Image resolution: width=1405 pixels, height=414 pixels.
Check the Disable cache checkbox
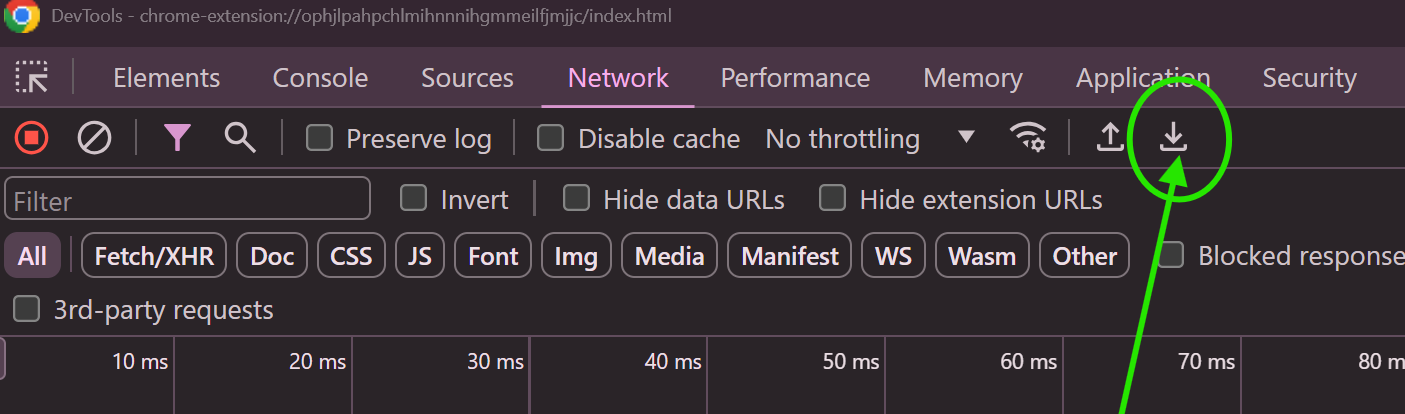(551, 138)
